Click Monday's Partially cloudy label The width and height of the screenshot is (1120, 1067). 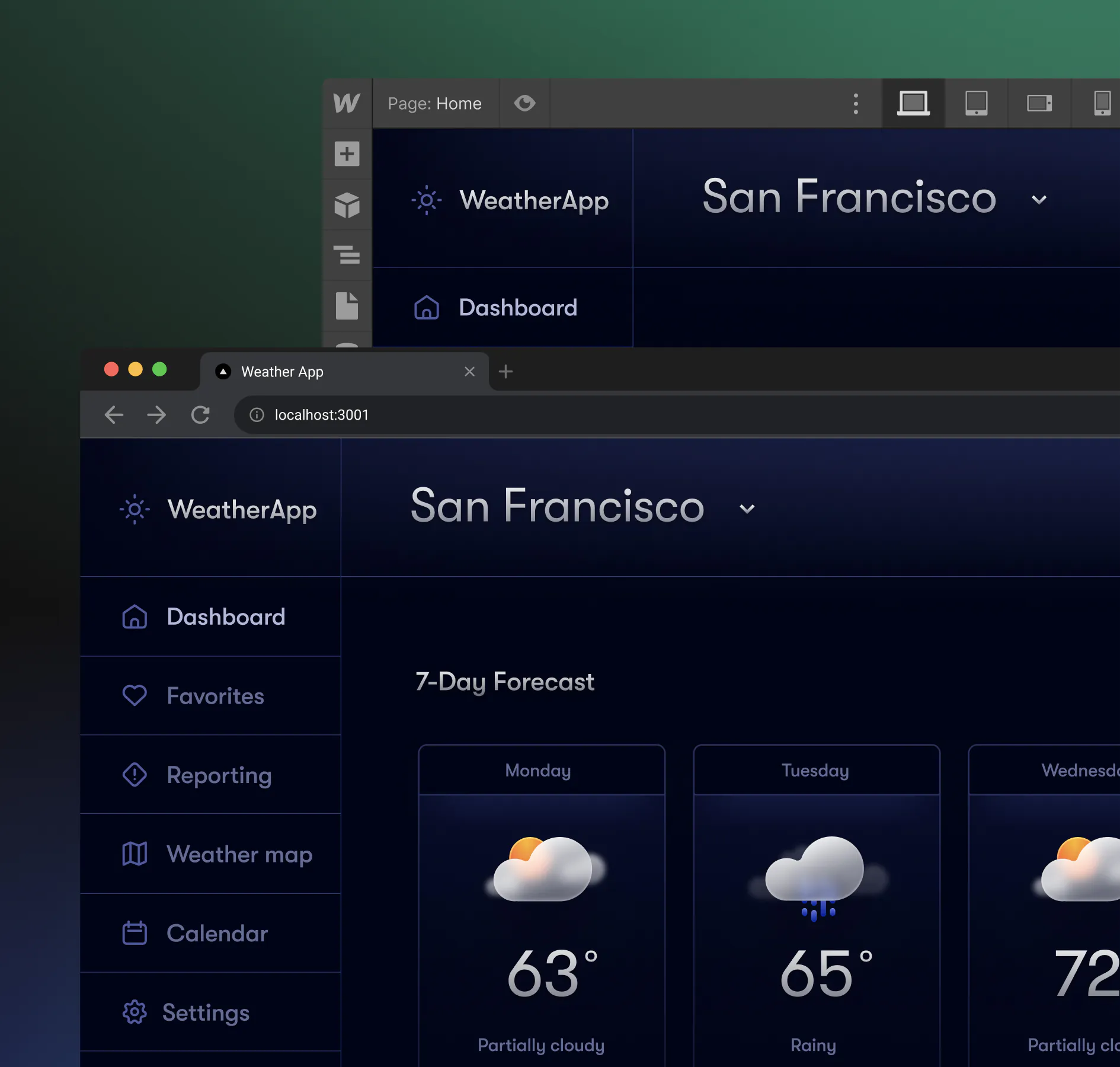pyautogui.click(x=541, y=1045)
